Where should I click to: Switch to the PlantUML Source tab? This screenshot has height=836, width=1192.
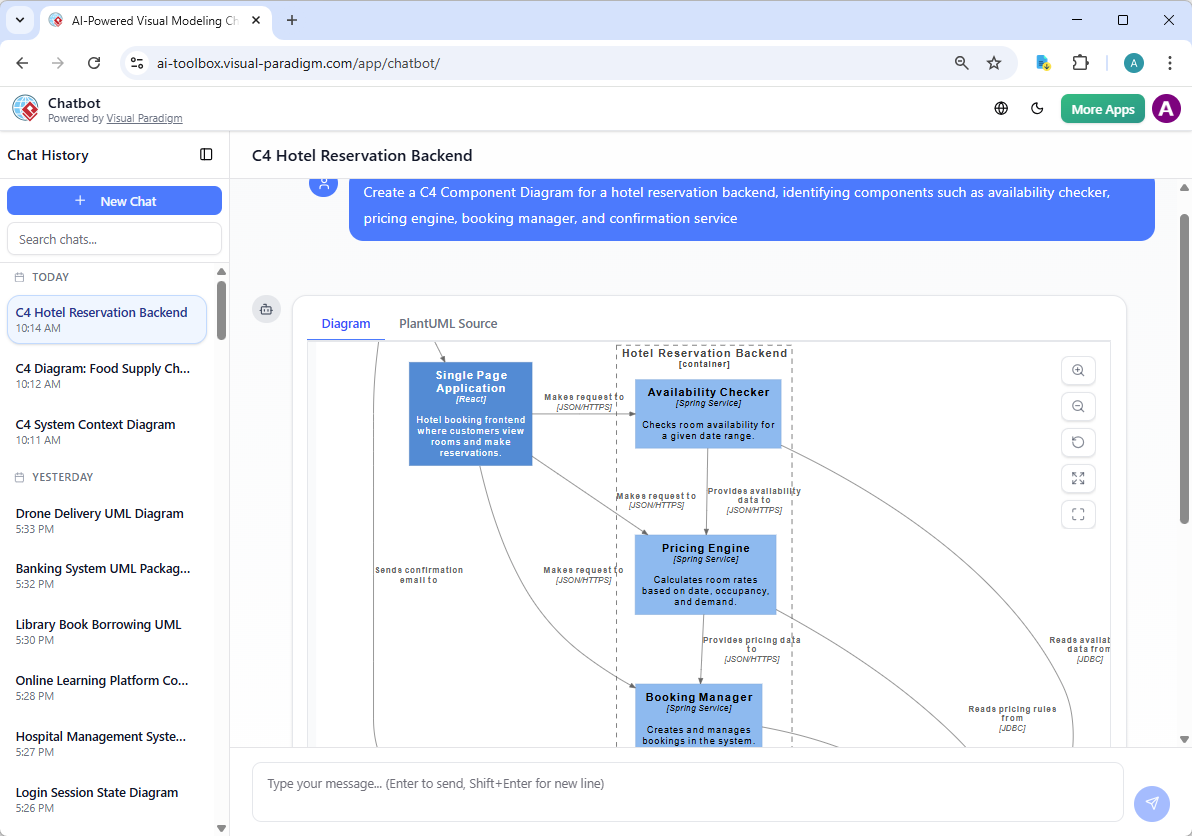pos(447,323)
